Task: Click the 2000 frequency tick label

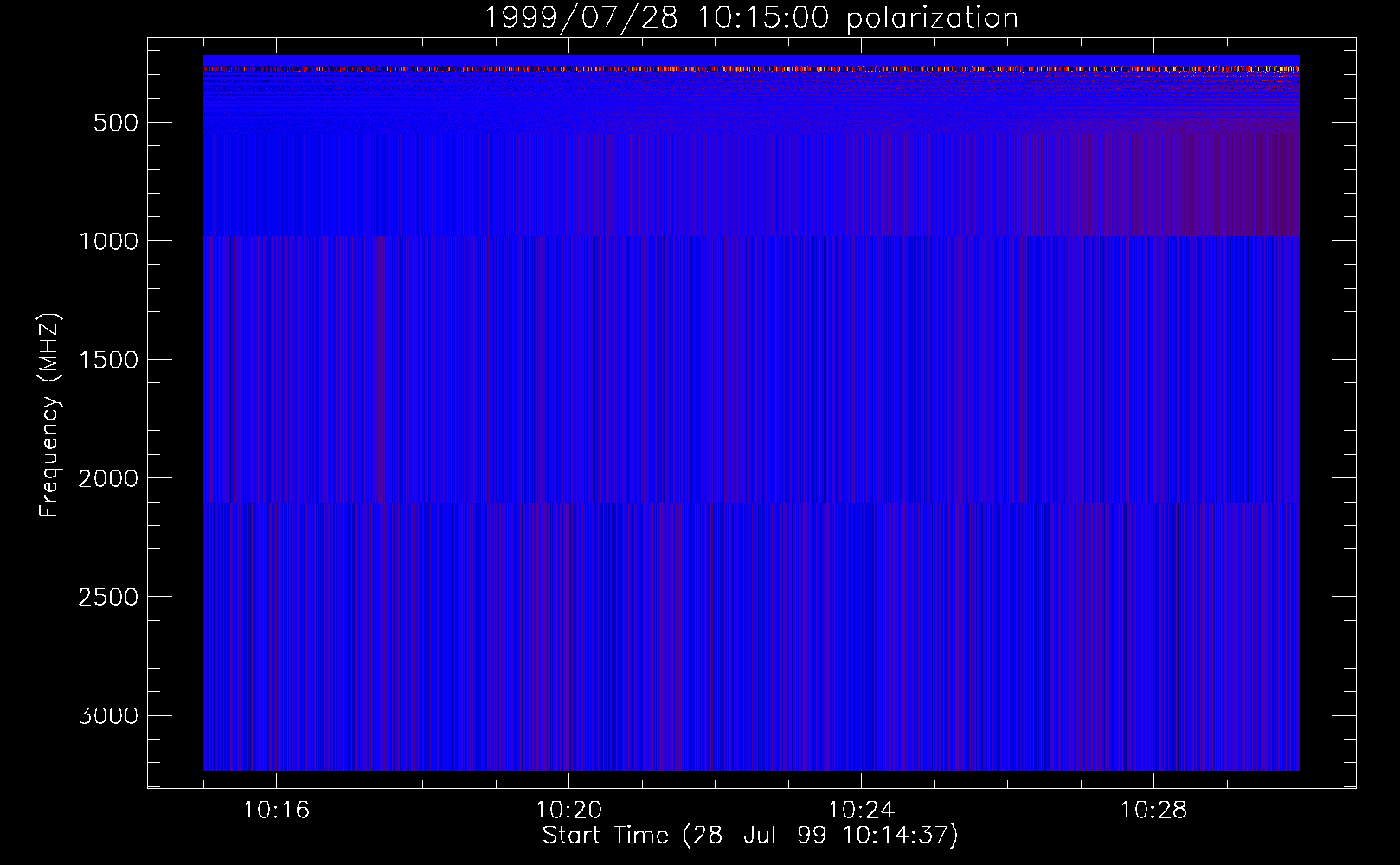Action: click(x=108, y=478)
